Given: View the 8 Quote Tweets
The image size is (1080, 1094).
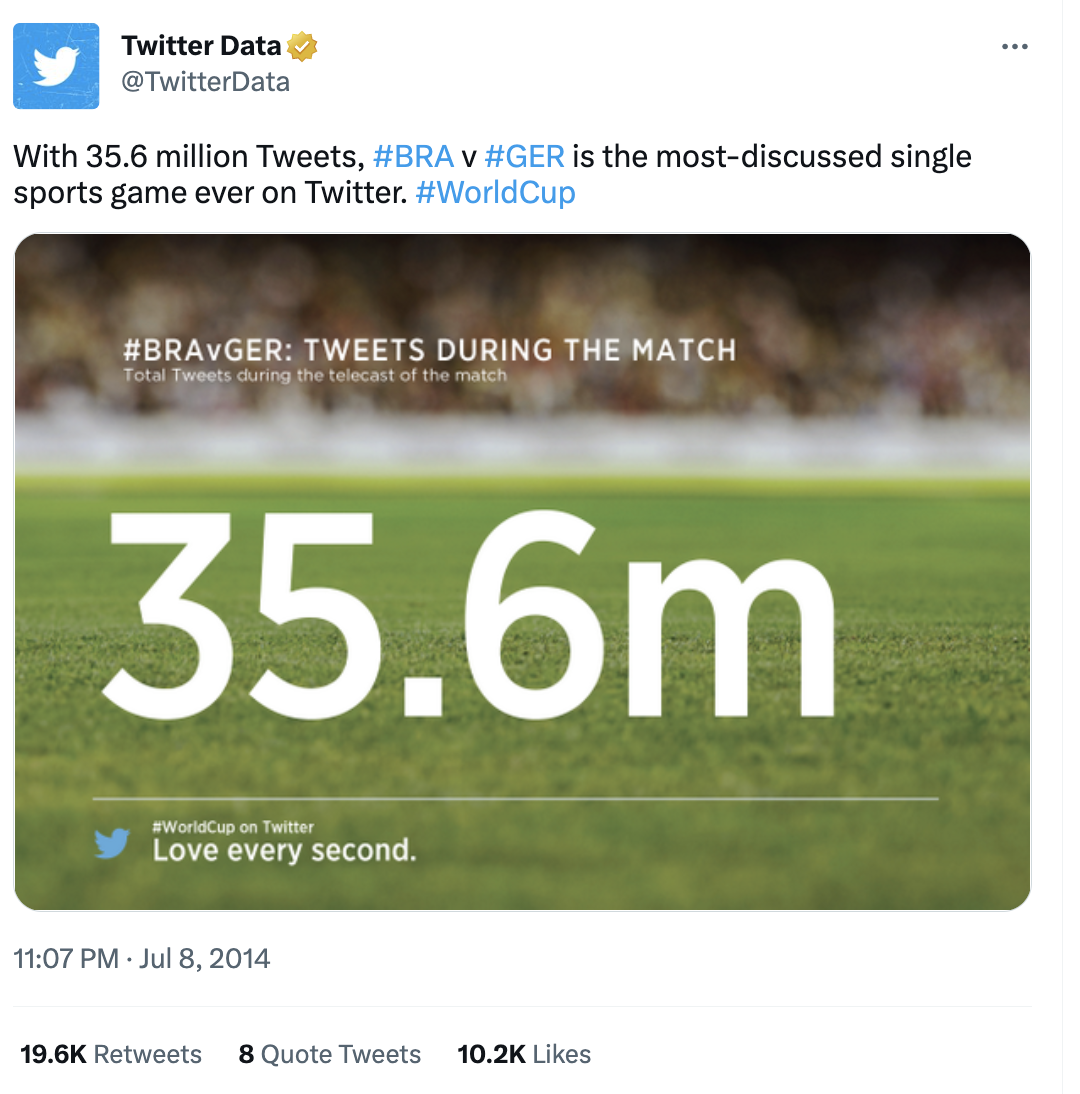Looking at the screenshot, I should coord(329,1054).
